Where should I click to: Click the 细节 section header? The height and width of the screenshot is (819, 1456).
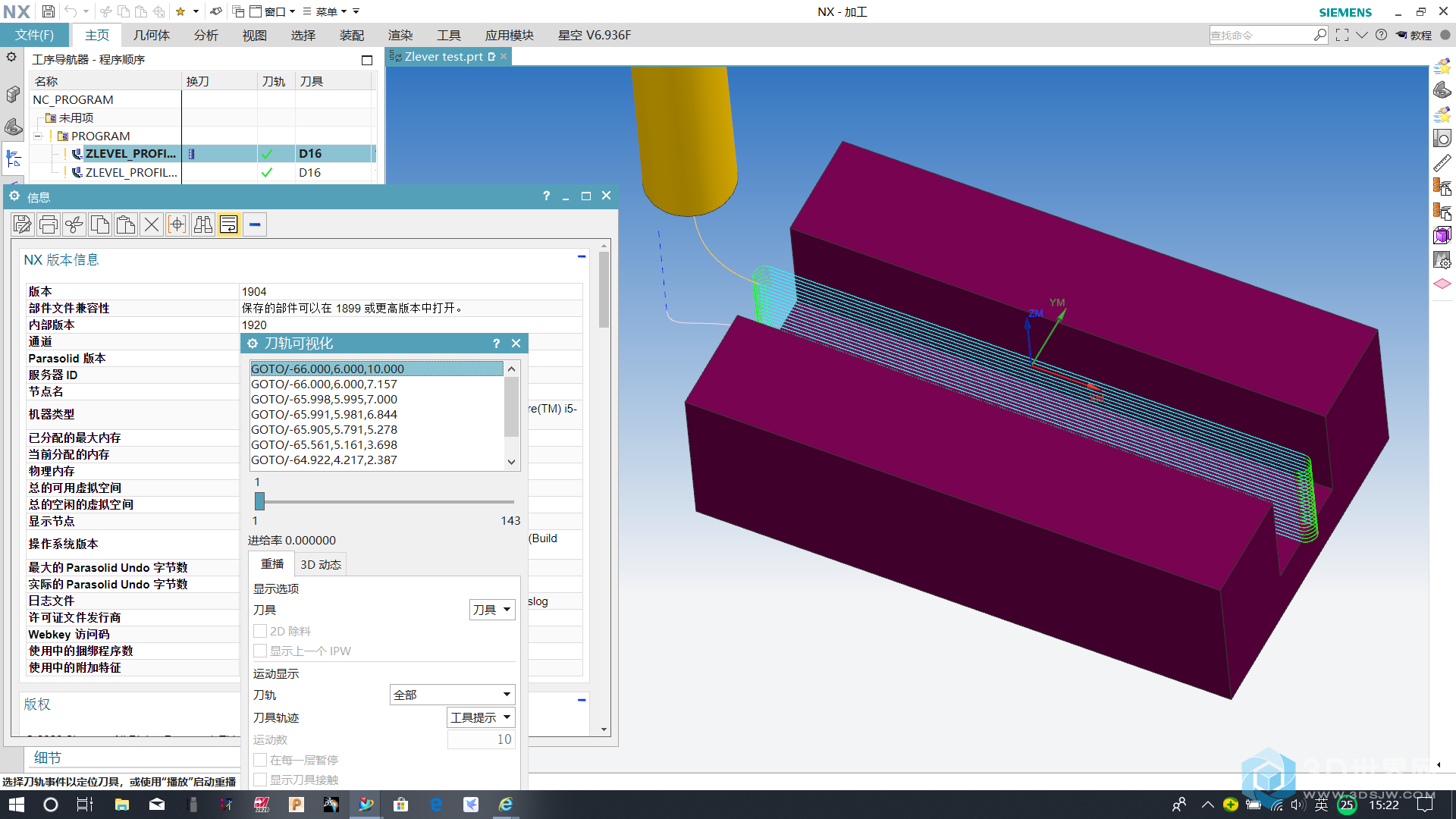pyautogui.click(x=48, y=758)
